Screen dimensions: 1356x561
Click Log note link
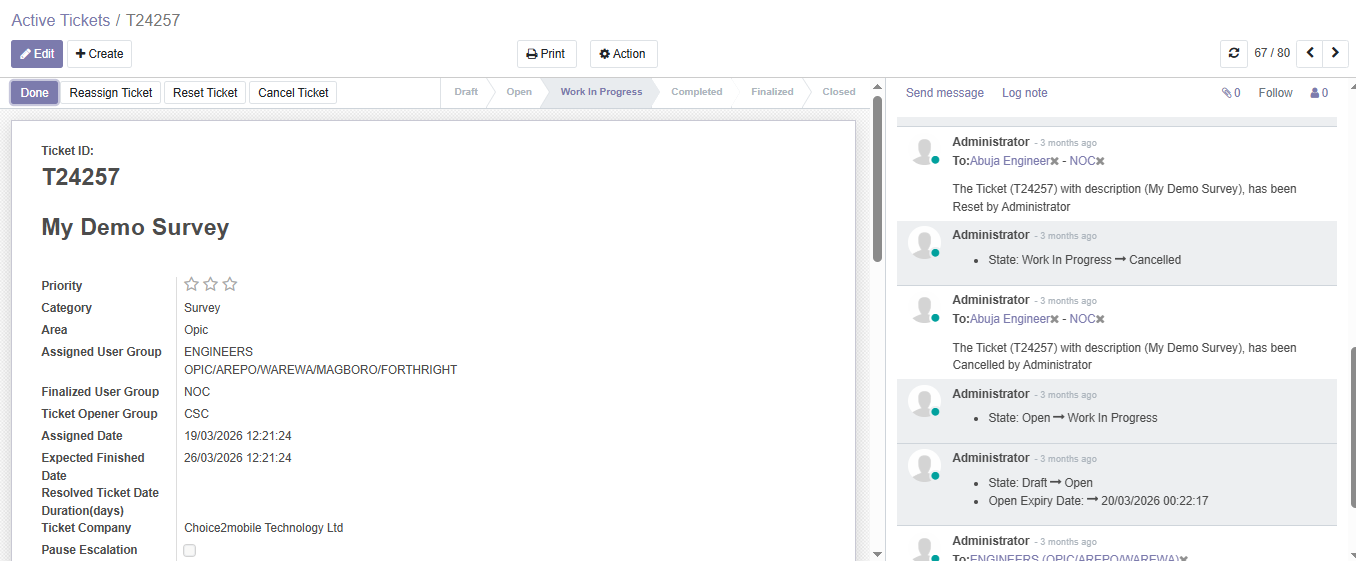coord(1025,93)
